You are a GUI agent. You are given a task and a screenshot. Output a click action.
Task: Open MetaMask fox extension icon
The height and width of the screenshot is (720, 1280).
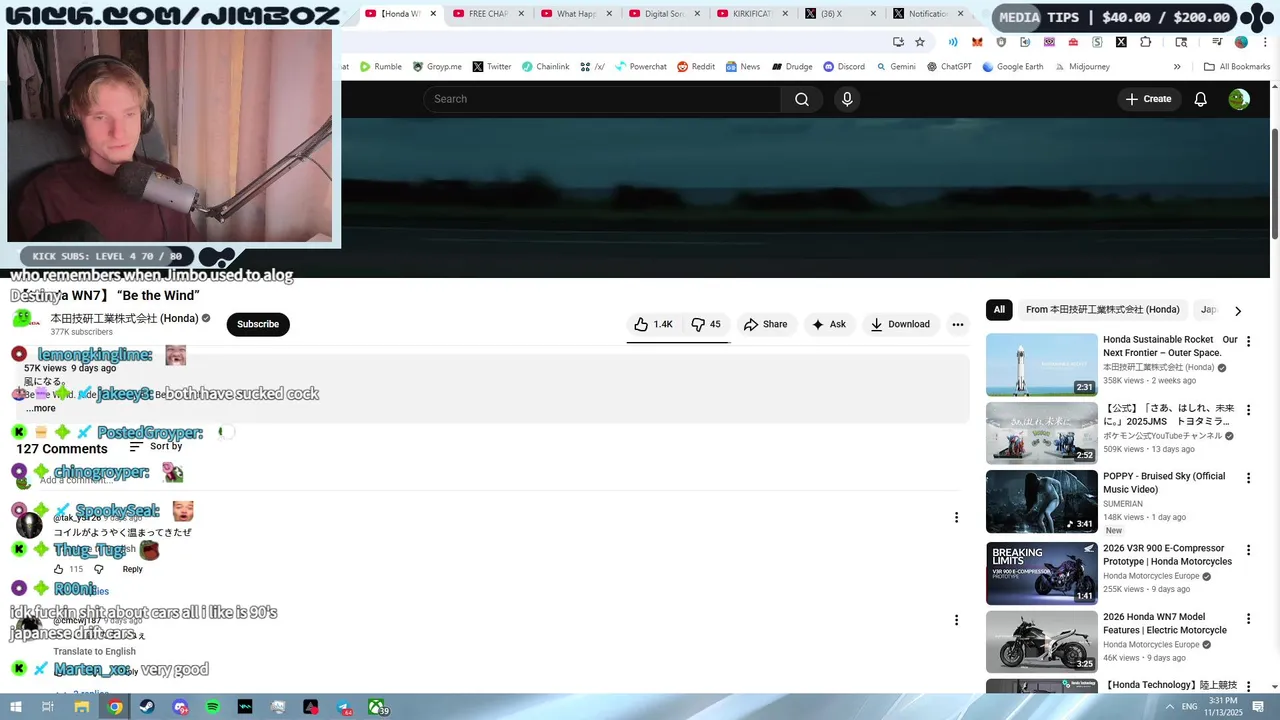(x=977, y=42)
